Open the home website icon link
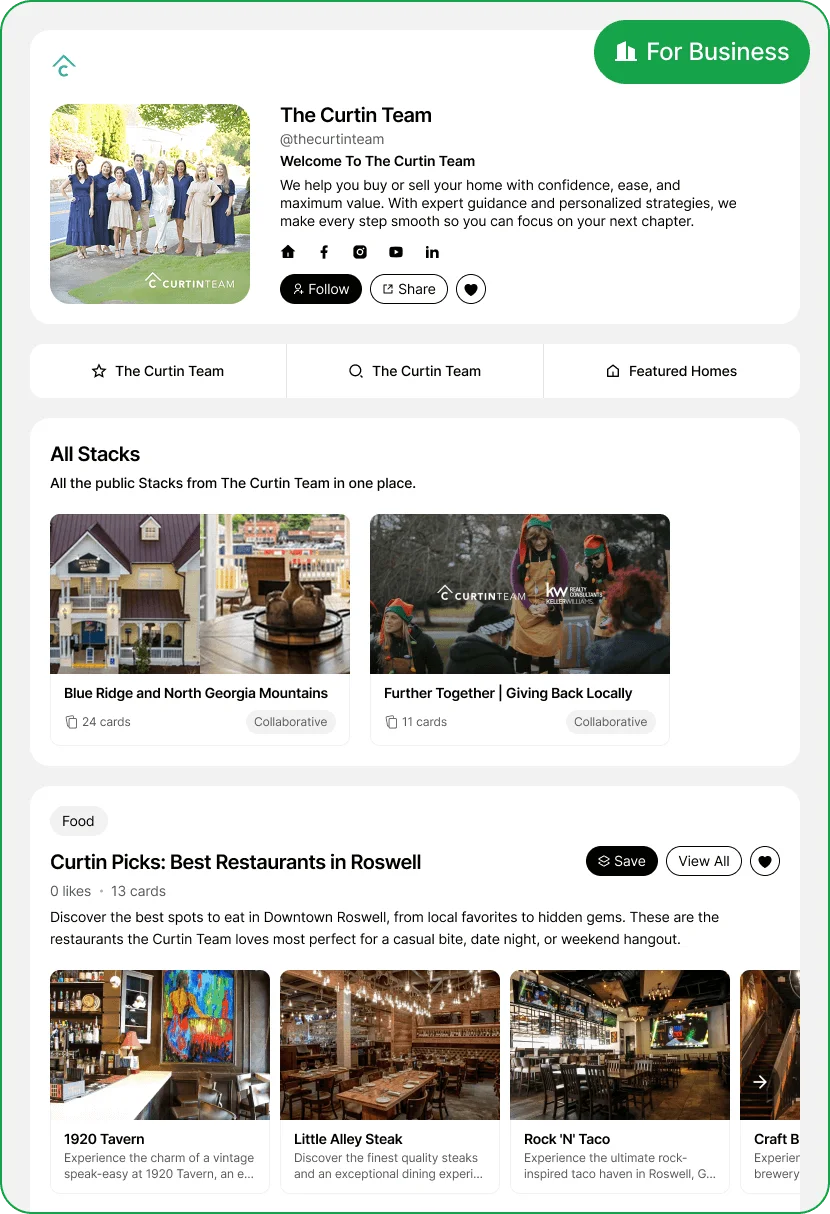830x1214 pixels. point(288,252)
